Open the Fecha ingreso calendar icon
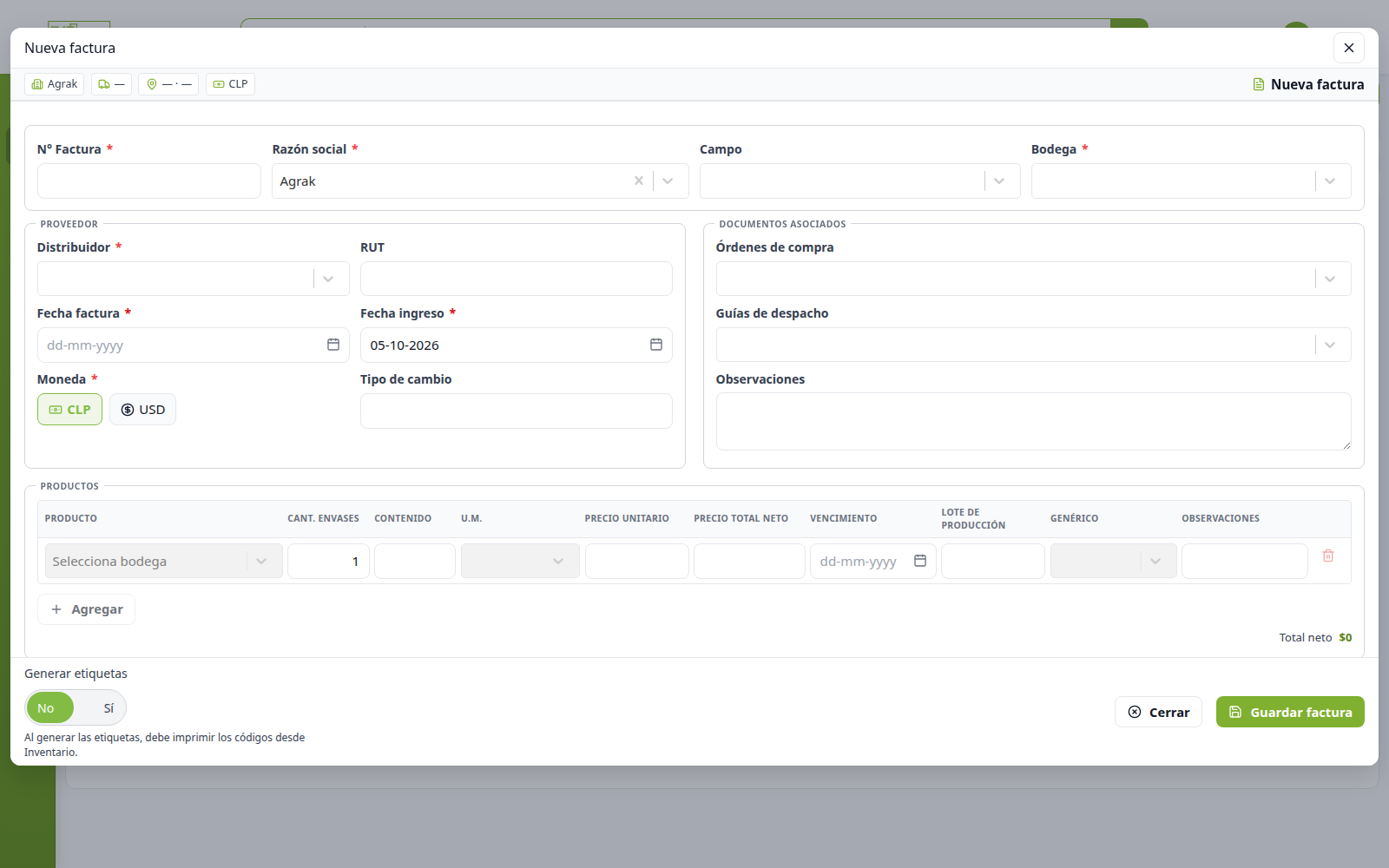Image resolution: width=1389 pixels, height=868 pixels. pyautogui.click(x=656, y=345)
